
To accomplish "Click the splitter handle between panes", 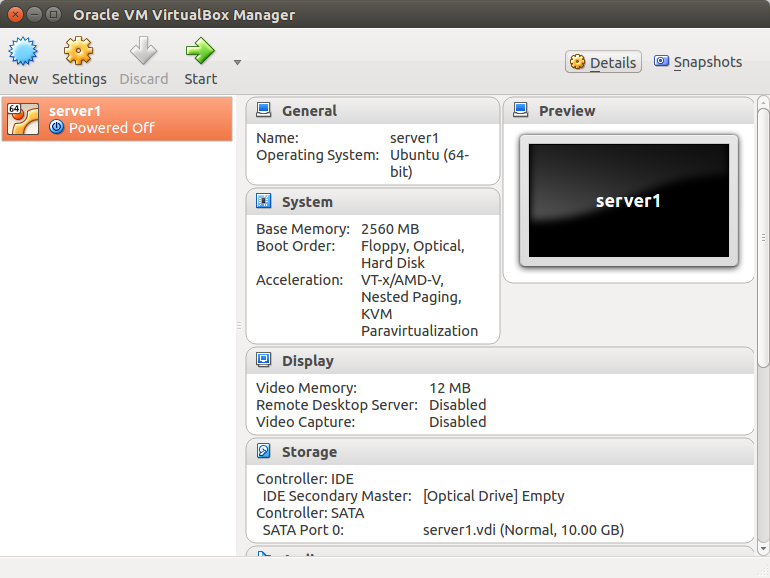I will (239, 325).
